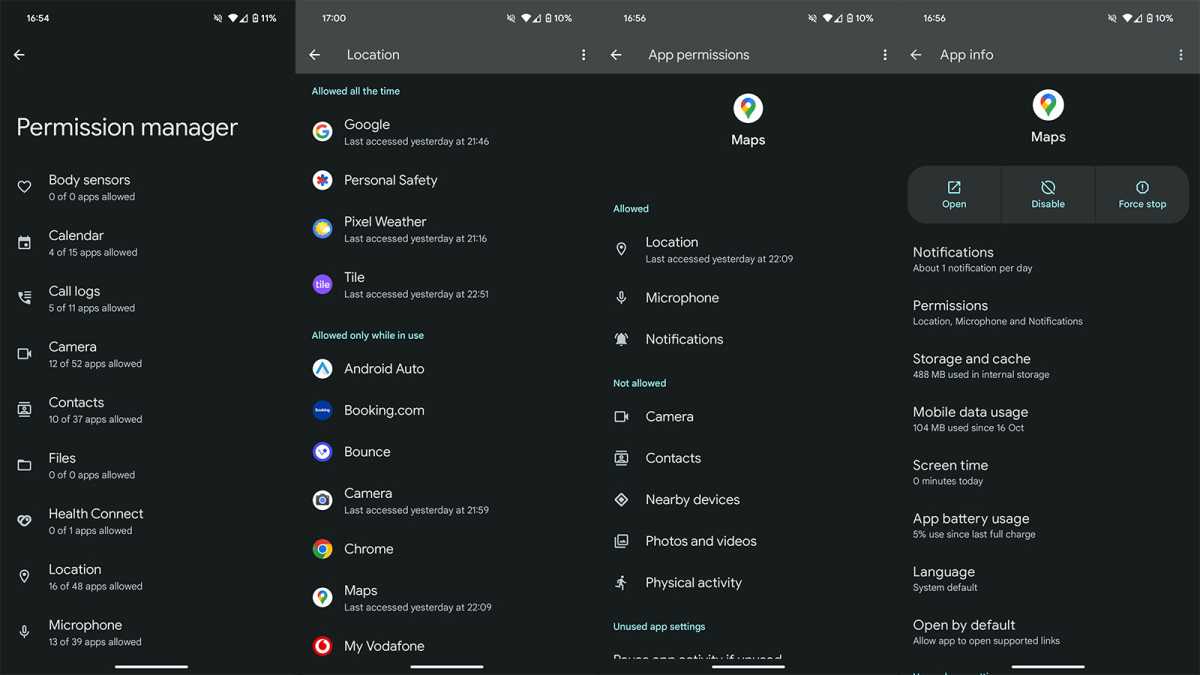This screenshot has height=675, width=1200.
Task: Open Call logs permission entry
Action: (x=148, y=298)
